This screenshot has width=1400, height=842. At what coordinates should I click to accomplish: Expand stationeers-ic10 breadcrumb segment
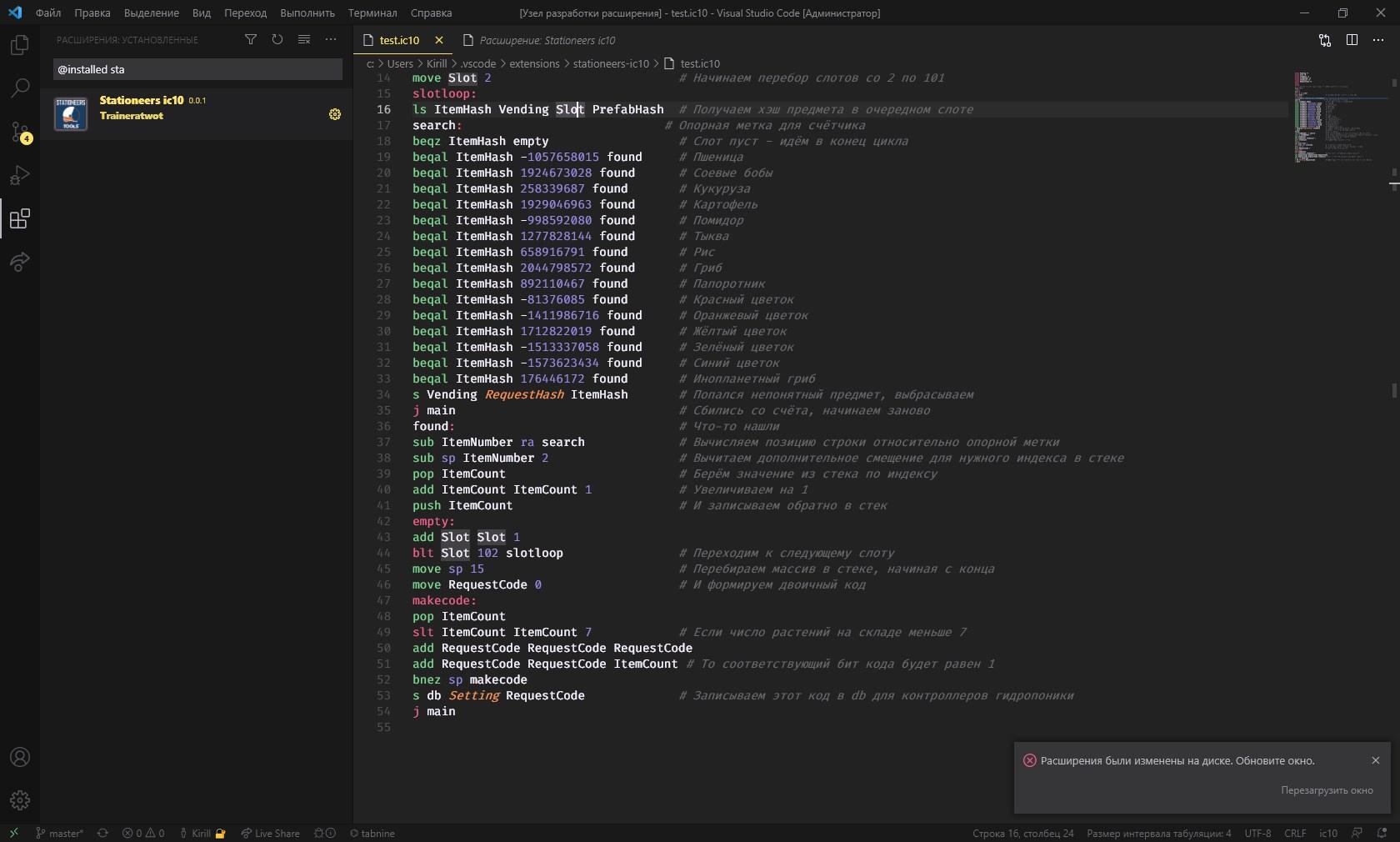[x=611, y=63]
